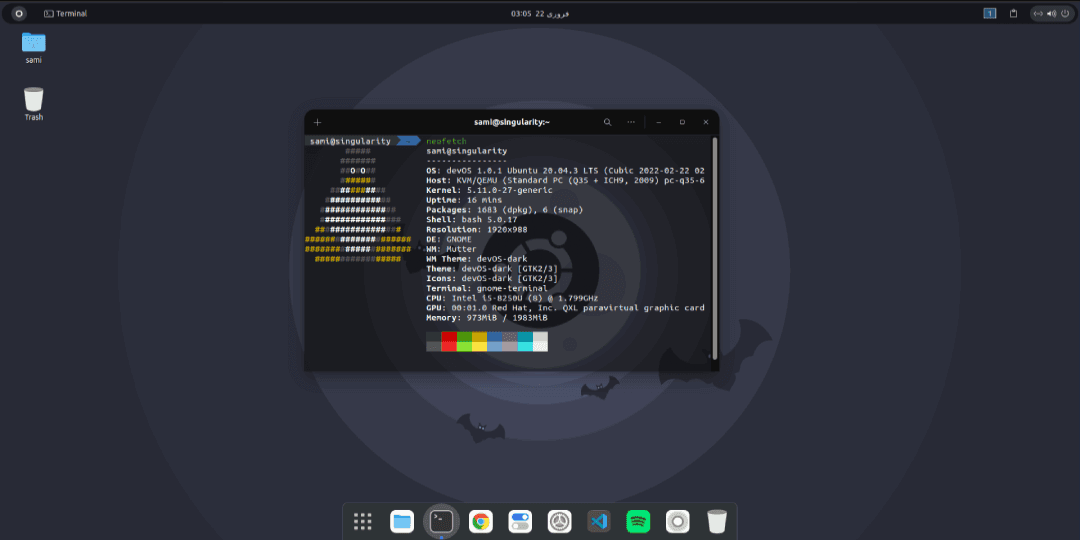Open Google Chrome from the dock
Screen dimensions: 1080x540
click(x=481, y=521)
